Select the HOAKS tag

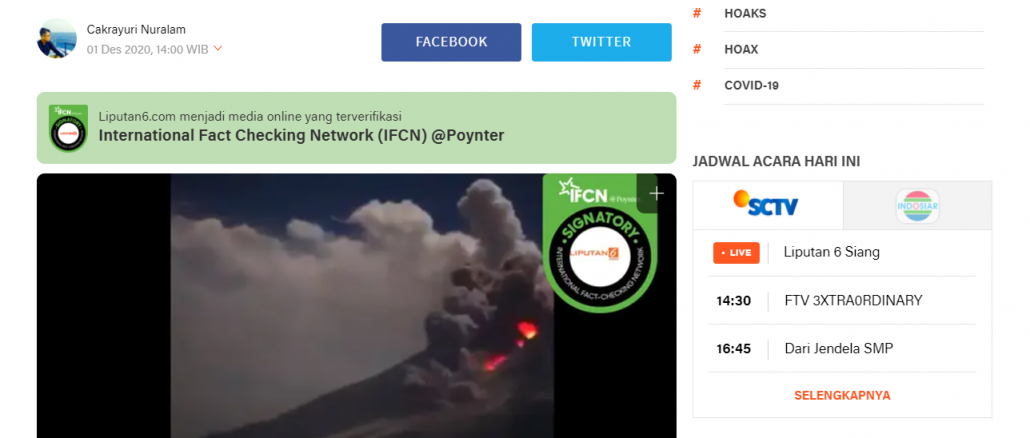745,13
